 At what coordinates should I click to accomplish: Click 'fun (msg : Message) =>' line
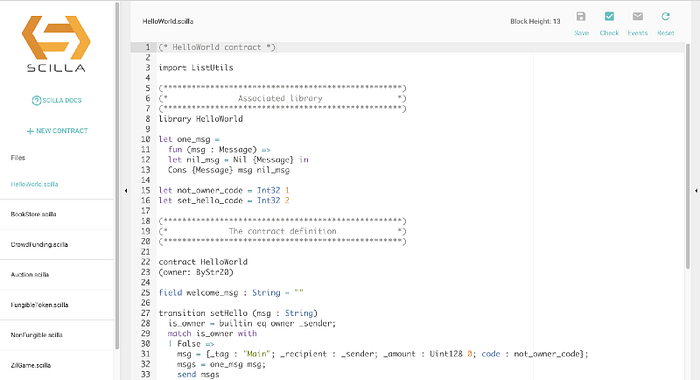point(220,149)
